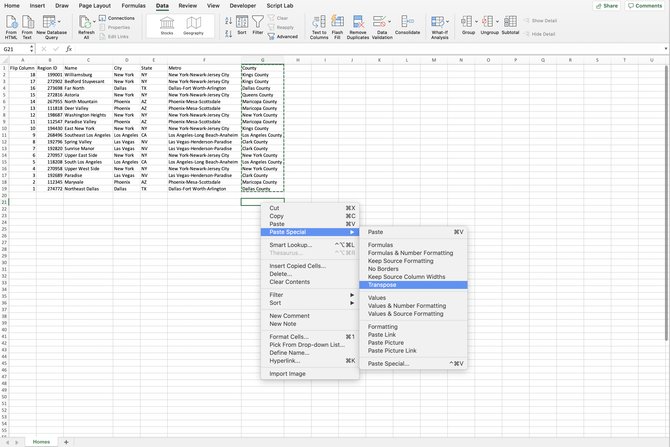Click the From HTML icon

click(11, 24)
